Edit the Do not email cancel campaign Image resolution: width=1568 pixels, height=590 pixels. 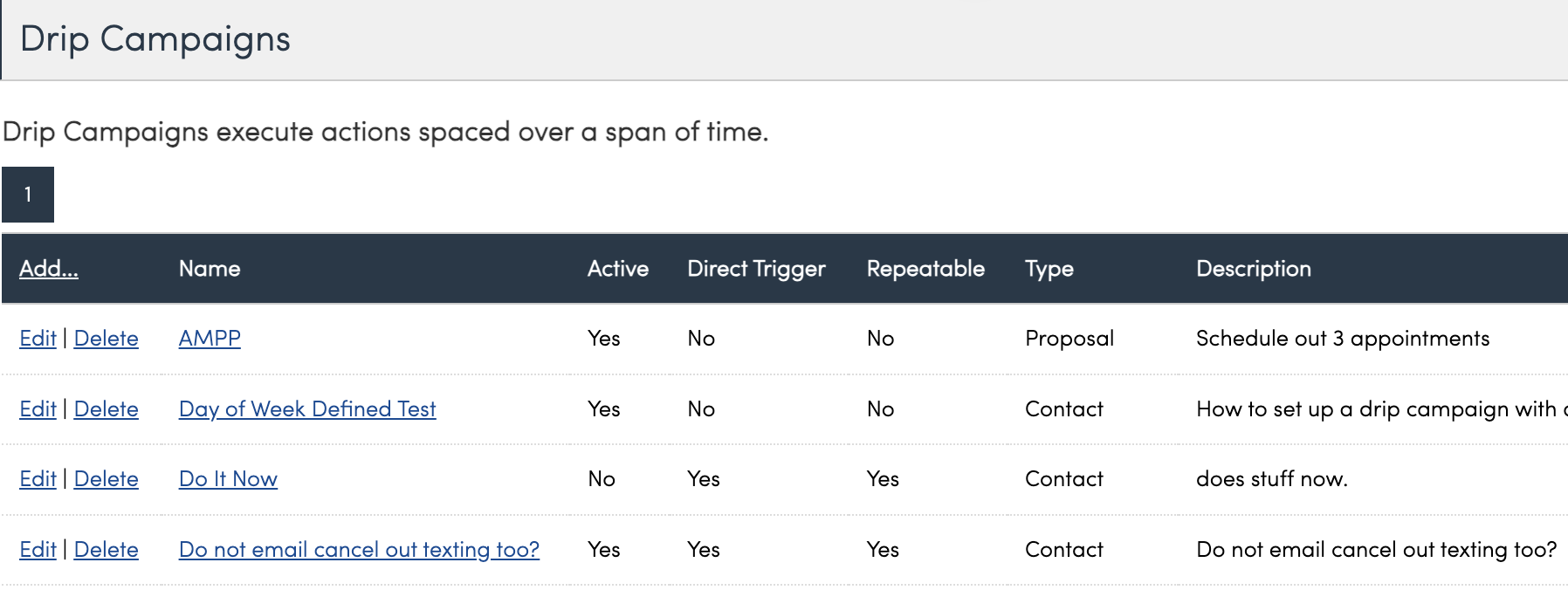tap(38, 550)
